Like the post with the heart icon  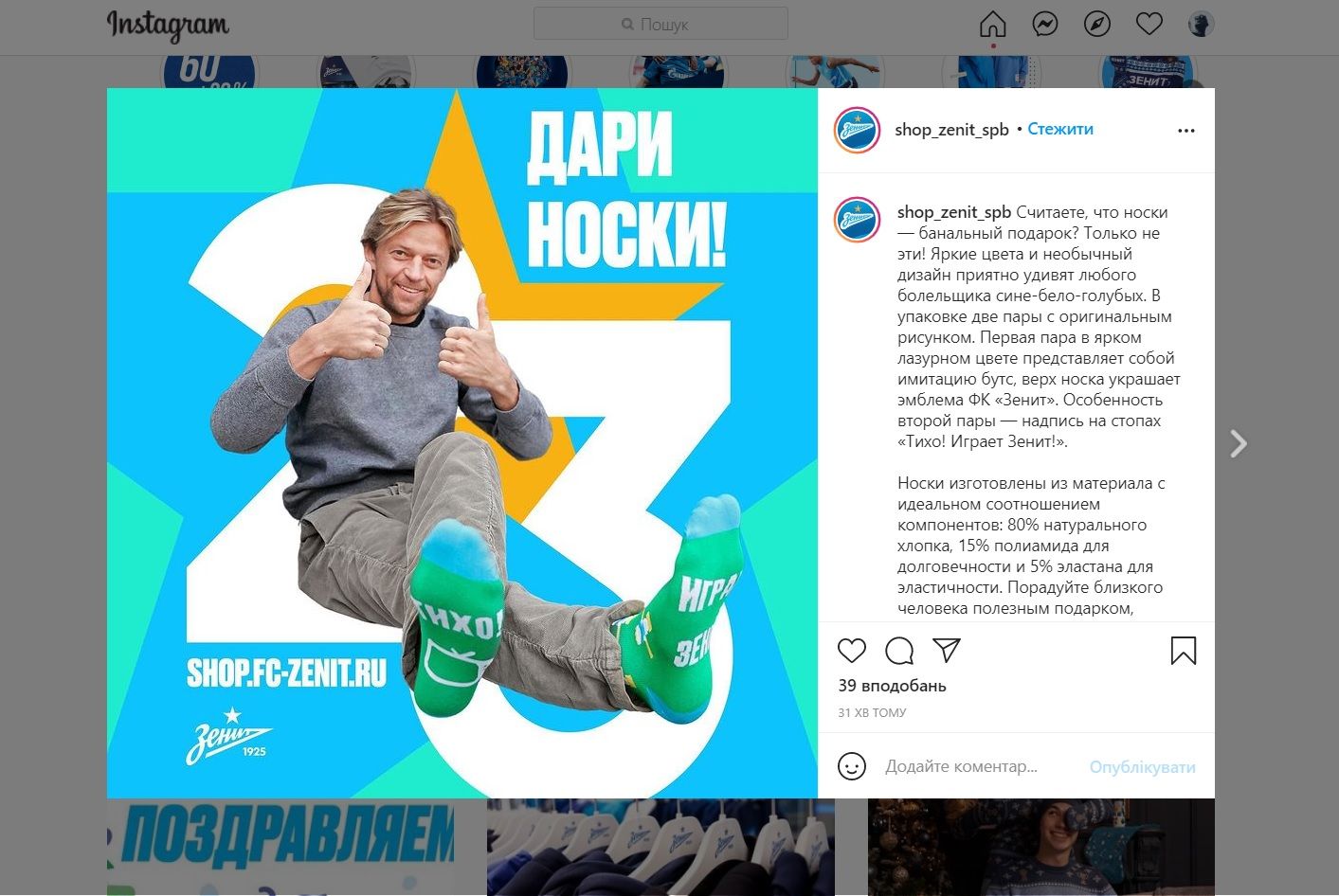click(x=852, y=651)
